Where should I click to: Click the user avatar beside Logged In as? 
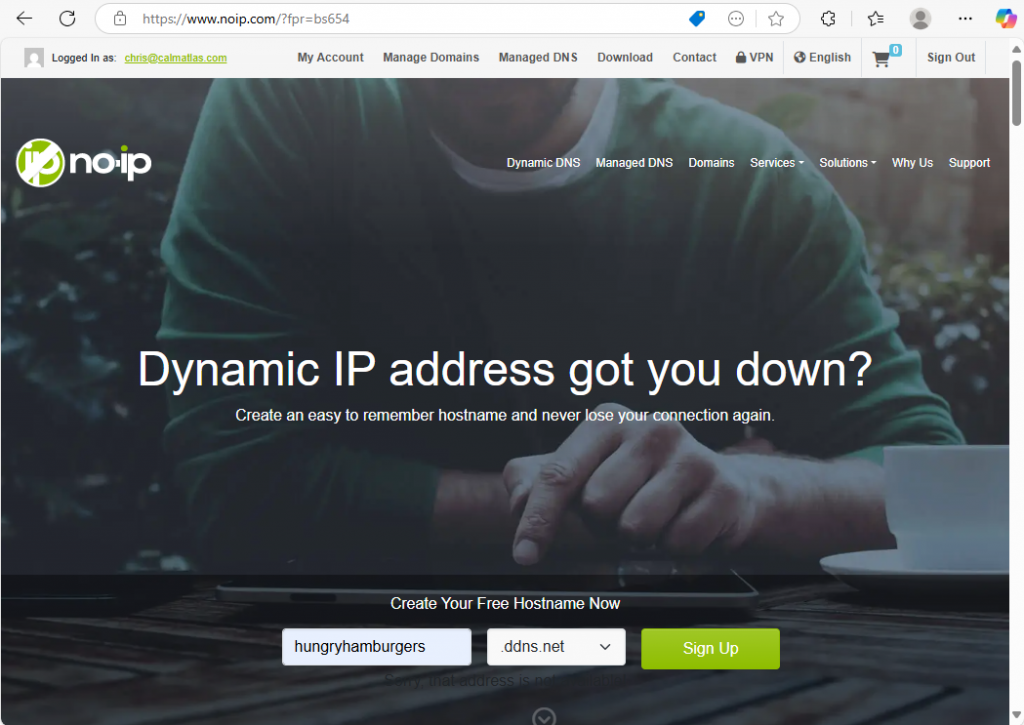(x=34, y=57)
